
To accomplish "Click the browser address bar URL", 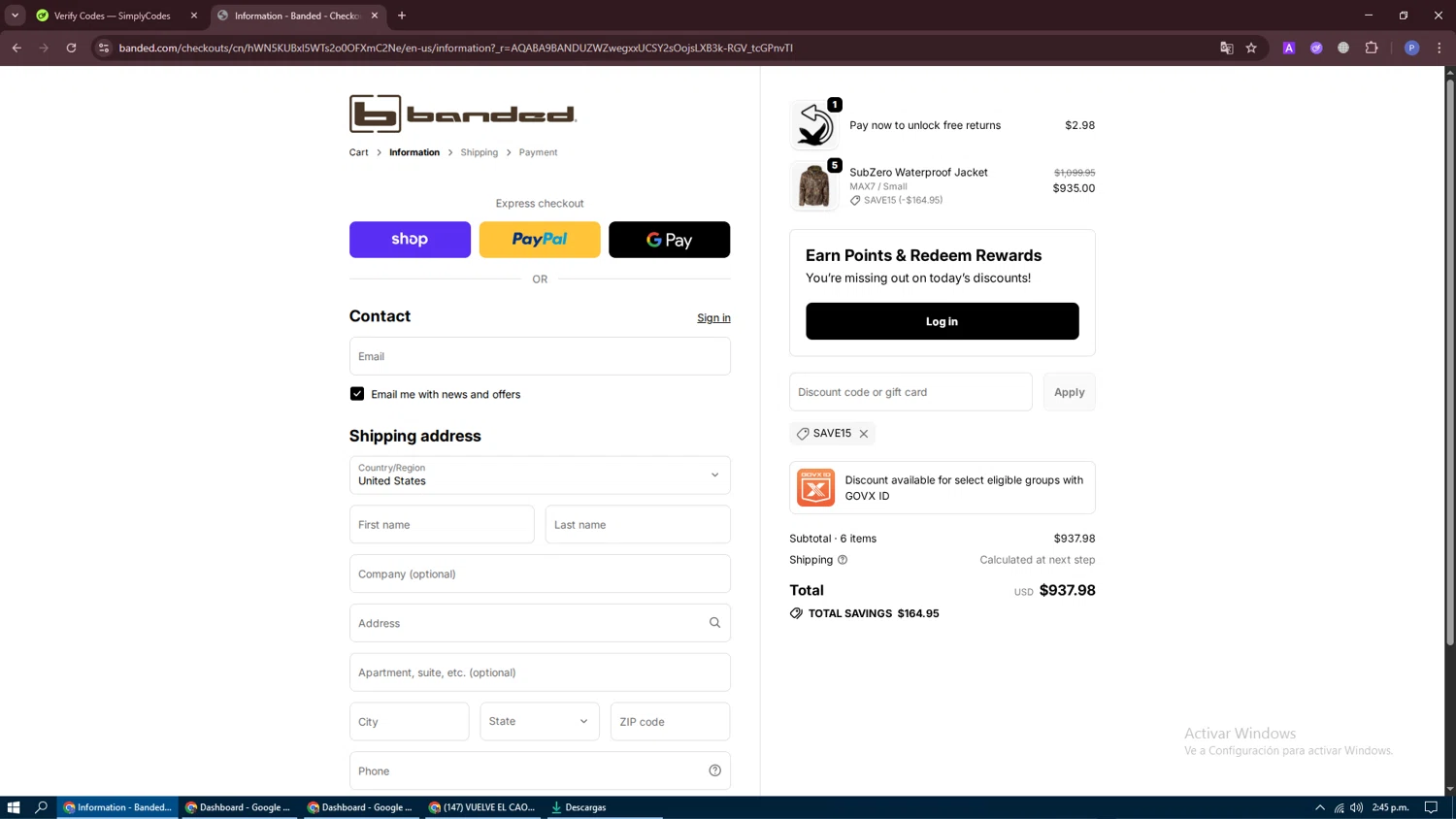I will coord(456,48).
